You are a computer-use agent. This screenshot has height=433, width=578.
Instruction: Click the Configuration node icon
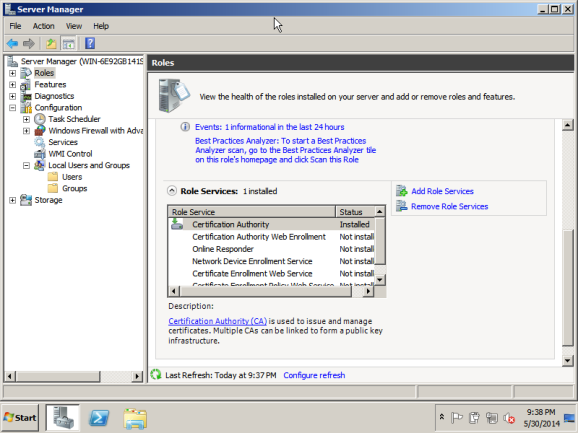[x=26, y=108]
